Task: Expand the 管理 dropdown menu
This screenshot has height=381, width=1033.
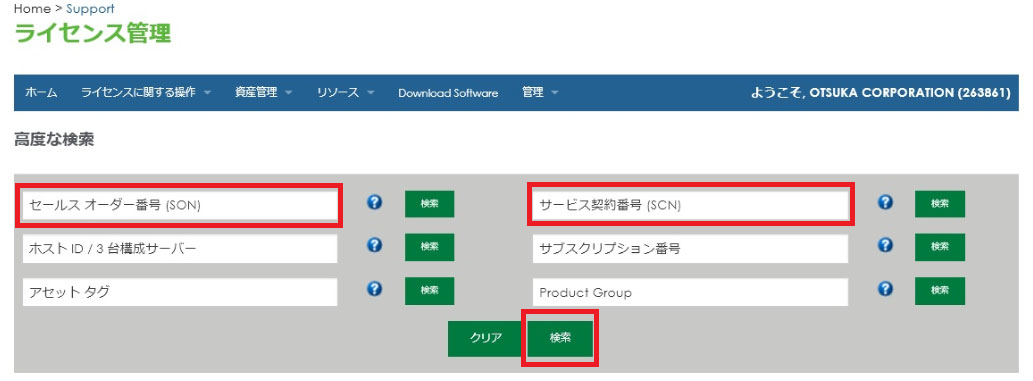Action: click(x=540, y=93)
